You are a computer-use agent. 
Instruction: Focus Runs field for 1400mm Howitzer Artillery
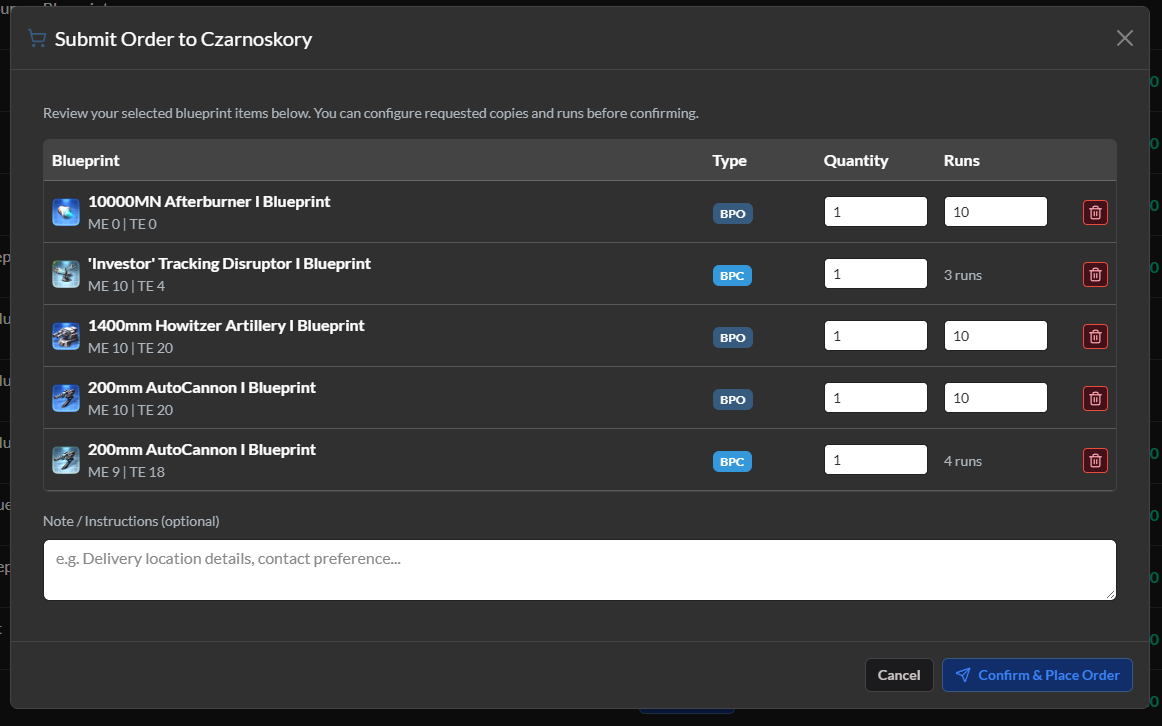[995, 336]
